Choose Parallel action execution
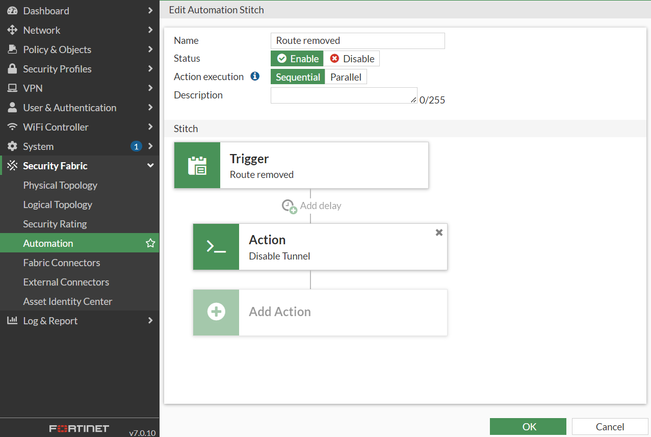651x437 pixels. (346, 77)
